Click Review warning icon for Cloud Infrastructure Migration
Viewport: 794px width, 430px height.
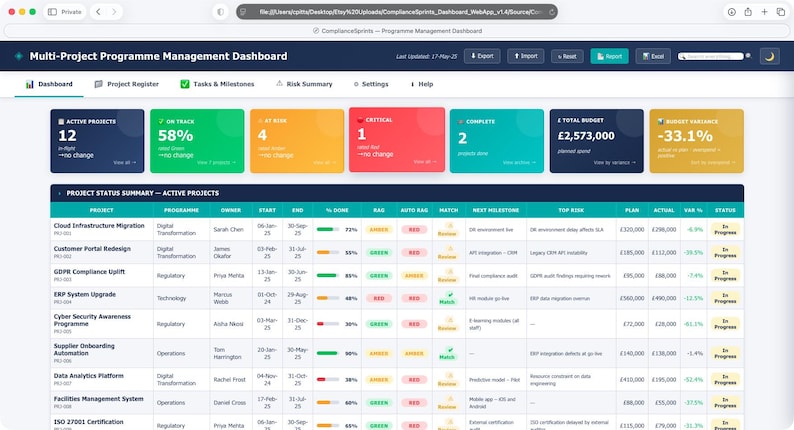click(449, 226)
